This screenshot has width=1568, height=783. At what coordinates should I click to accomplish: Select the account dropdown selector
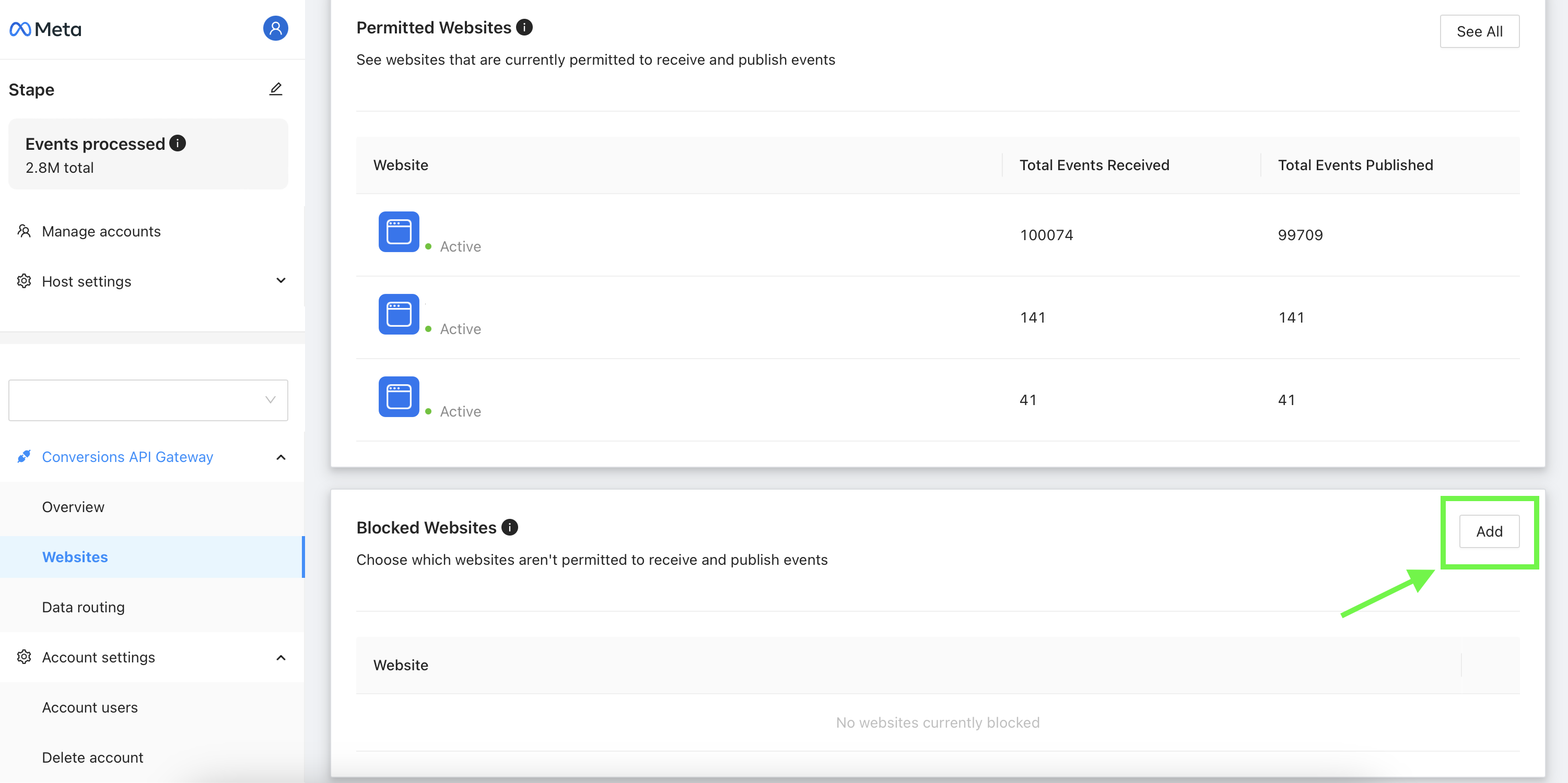coord(148,400)
